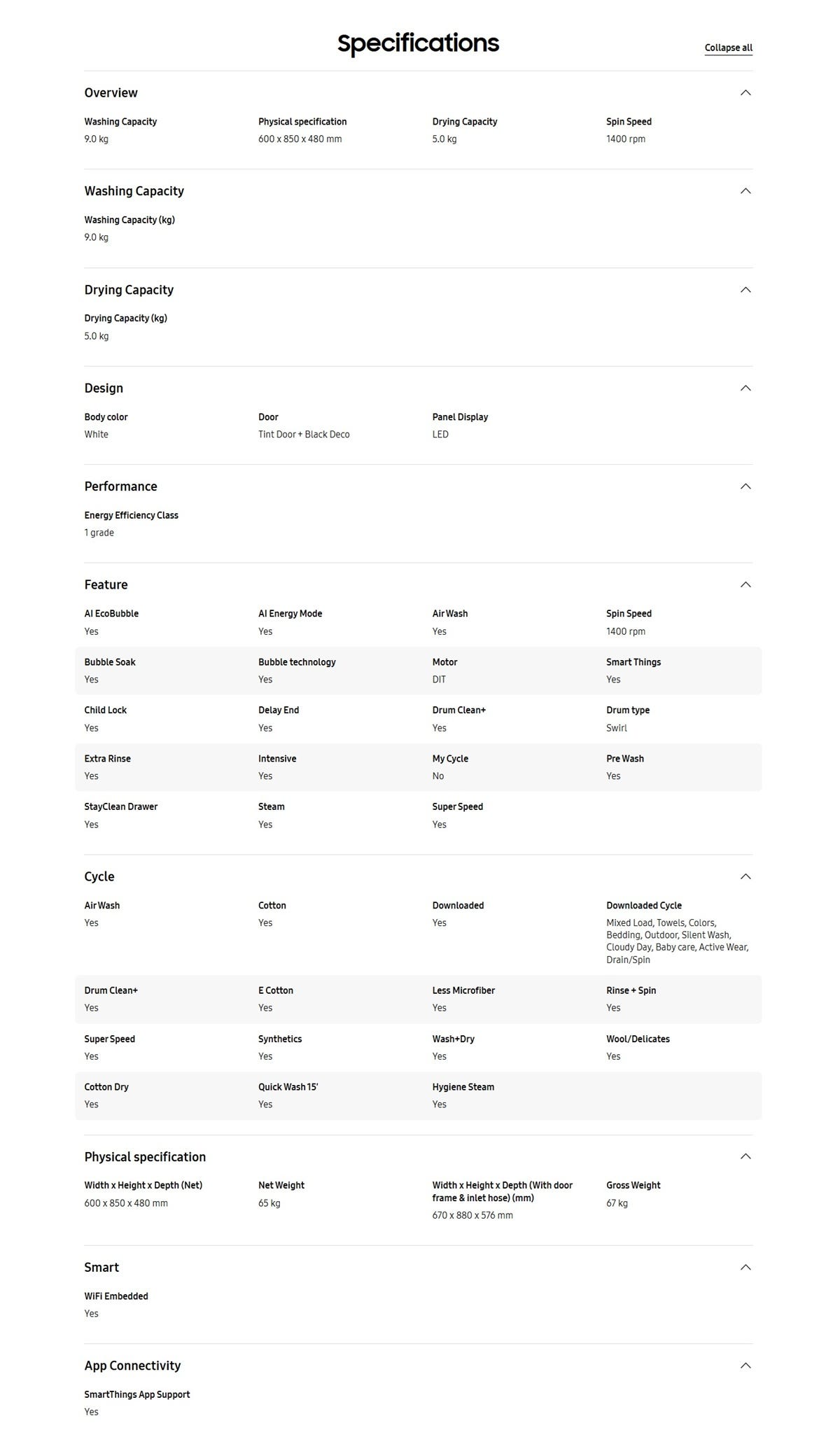The image size is (840, 1444).
Task: Click the Gross Weight label
Action: [633, 1185]
